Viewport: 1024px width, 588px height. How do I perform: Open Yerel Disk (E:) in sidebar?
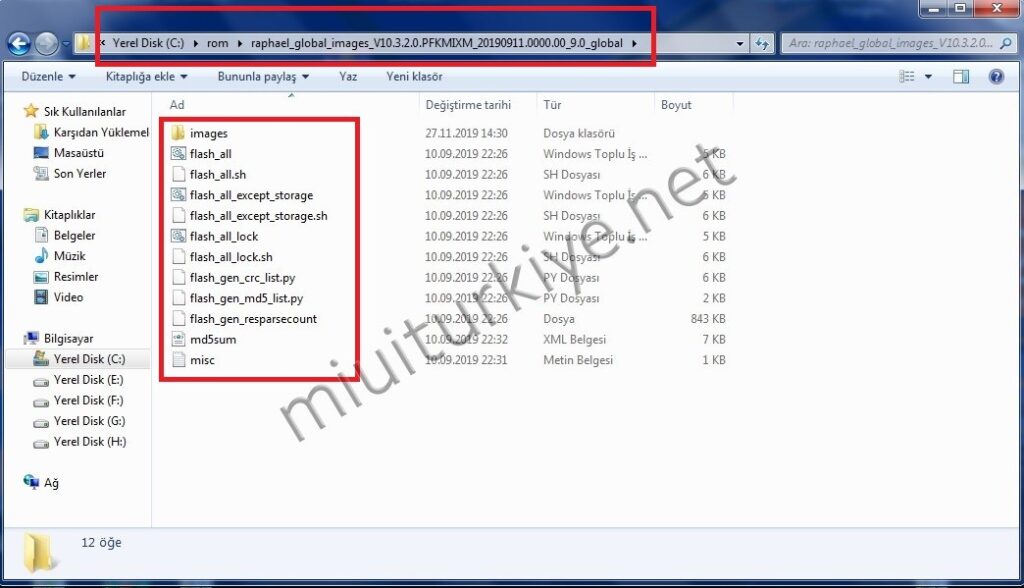click(88, 380)
